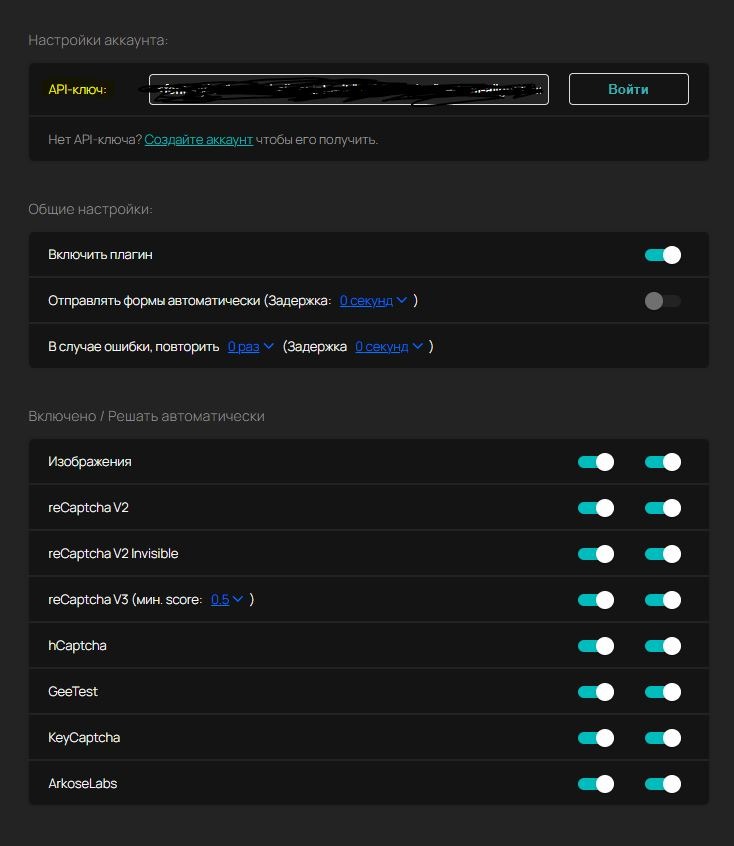Click the Общие настройки: heading
Viewport: 734px width, 846px height.
tap(90, 209)
